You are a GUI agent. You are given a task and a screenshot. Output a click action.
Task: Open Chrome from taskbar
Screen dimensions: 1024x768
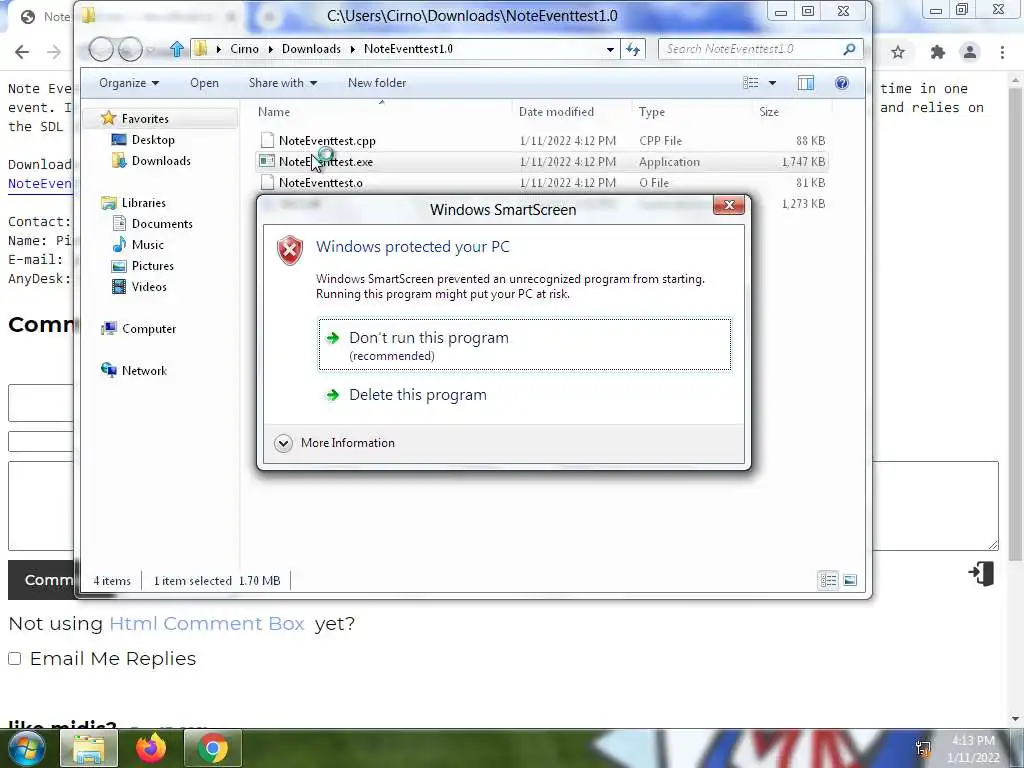pyautogui.click(x=213, y=748)
